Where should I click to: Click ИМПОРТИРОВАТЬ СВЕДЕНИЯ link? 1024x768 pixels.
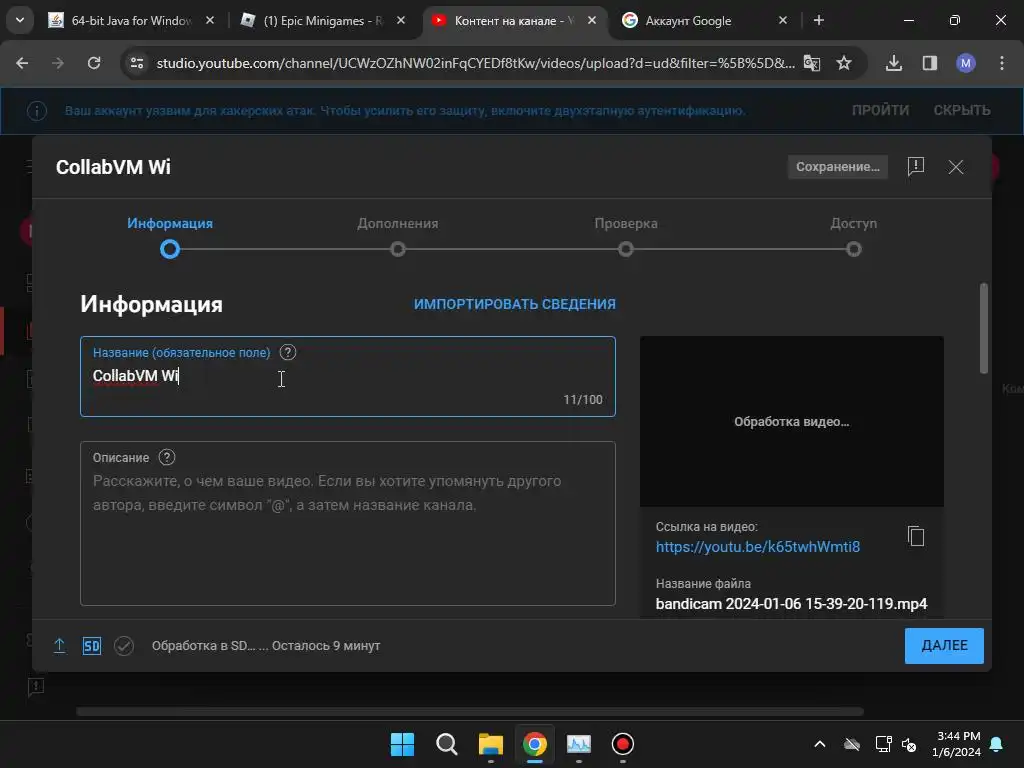point(515,304)
